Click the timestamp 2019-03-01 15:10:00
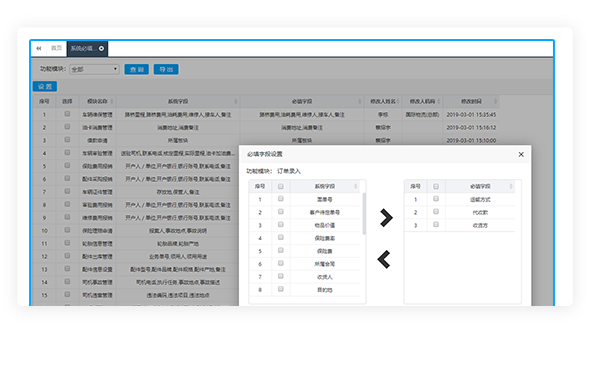 (x=471, y=141)
